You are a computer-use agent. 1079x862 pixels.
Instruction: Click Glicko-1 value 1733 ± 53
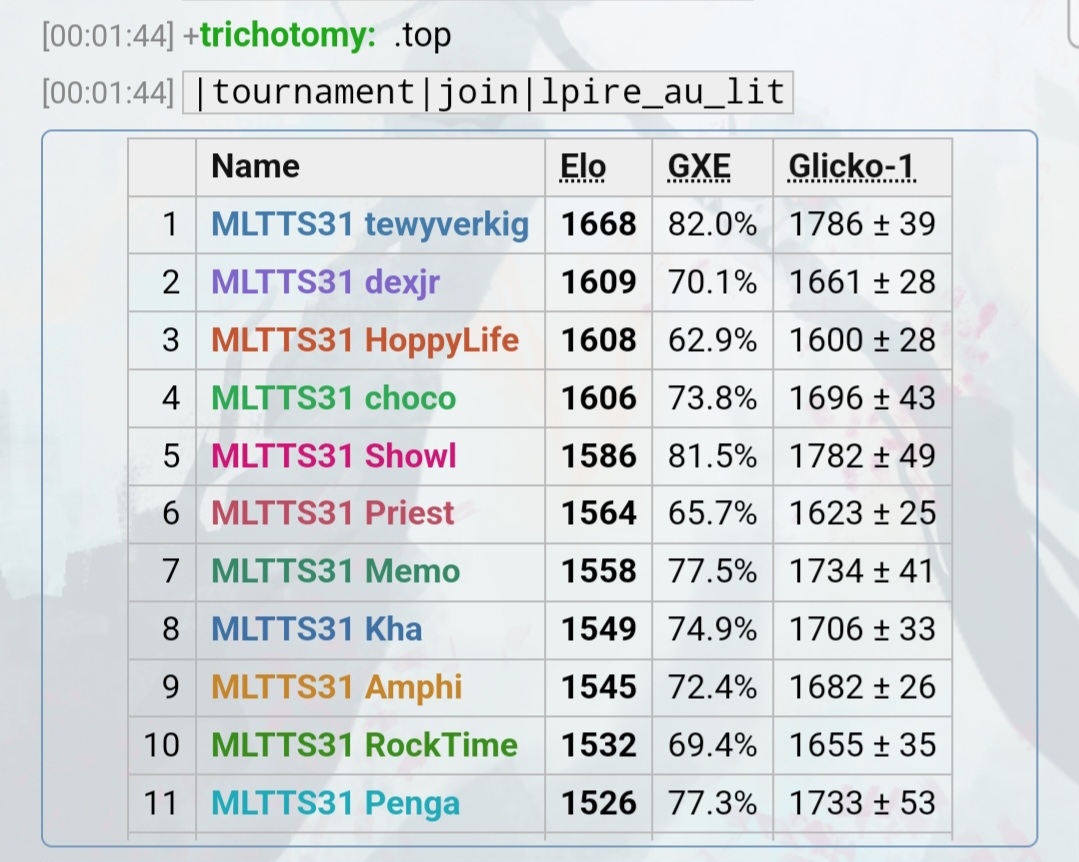pyautogui.click(x=862, y=803)
